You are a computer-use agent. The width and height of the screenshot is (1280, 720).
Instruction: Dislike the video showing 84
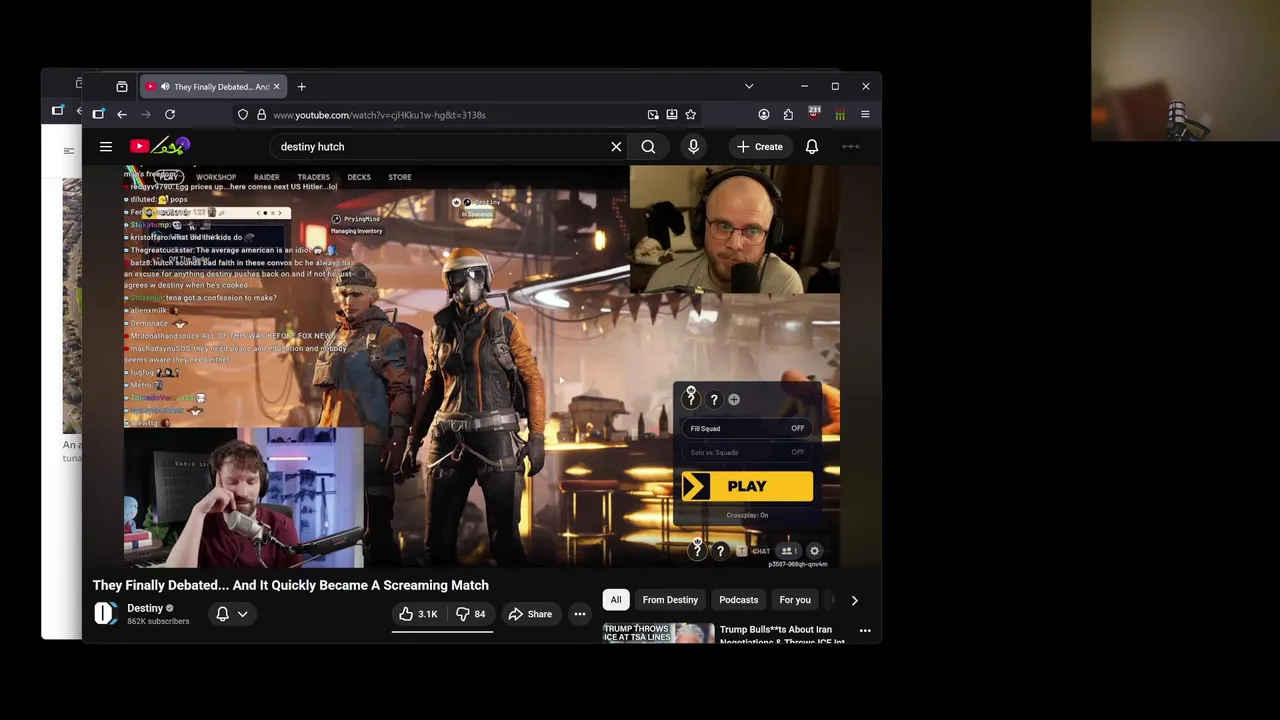[471, 614]
